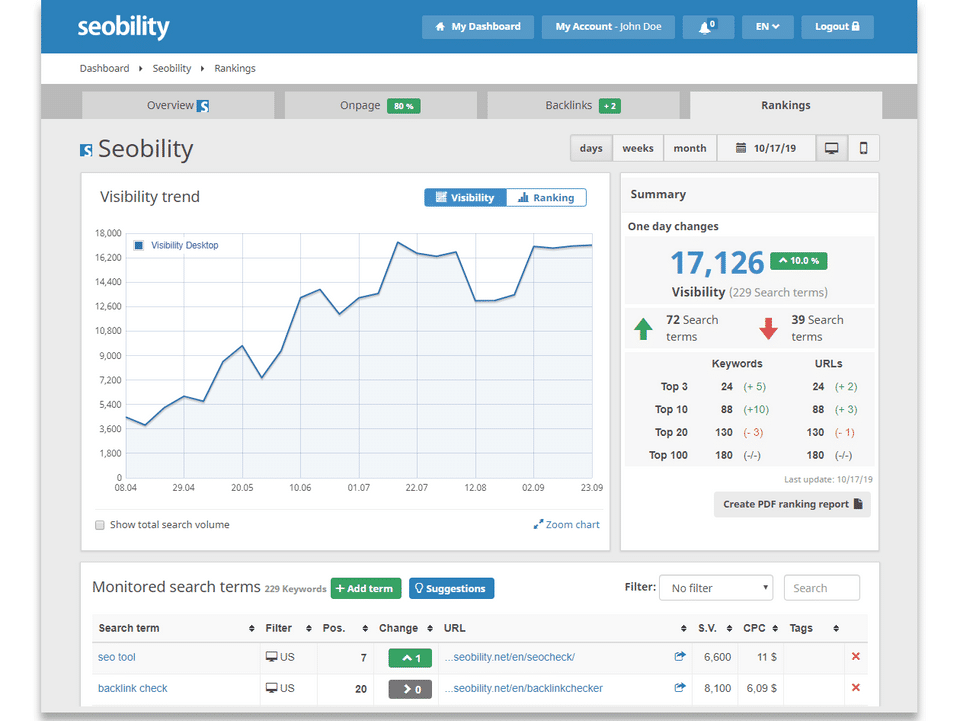Click change badge for seo tool

click(x=410, y=658)
